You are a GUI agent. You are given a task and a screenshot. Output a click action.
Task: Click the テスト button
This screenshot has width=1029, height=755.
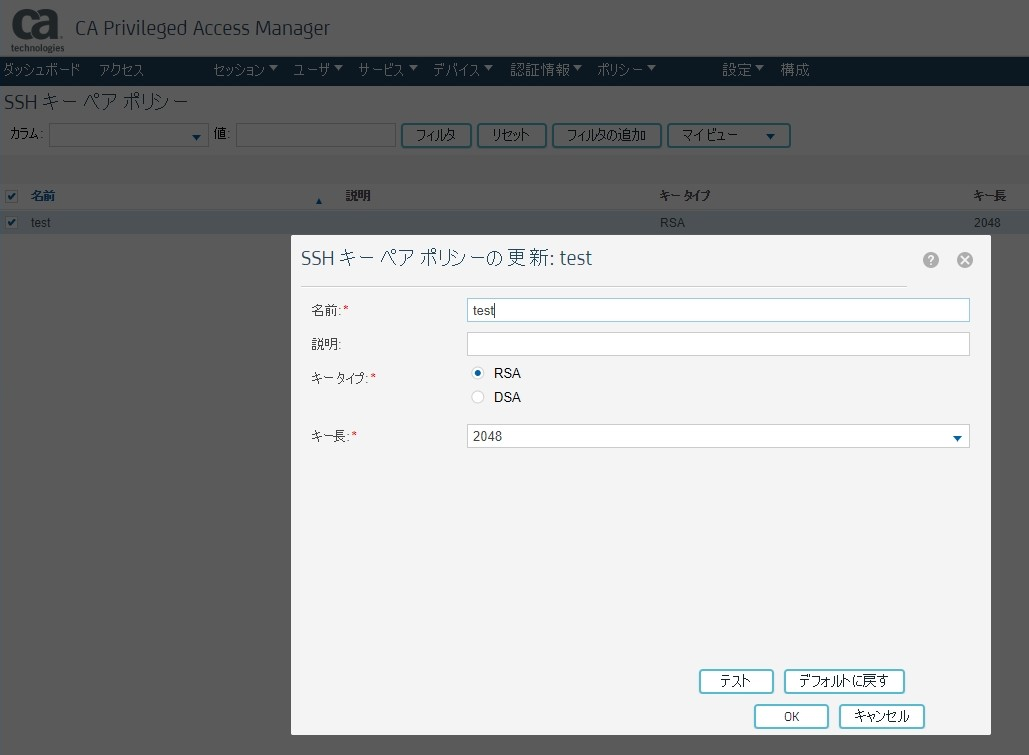point(736,682)
